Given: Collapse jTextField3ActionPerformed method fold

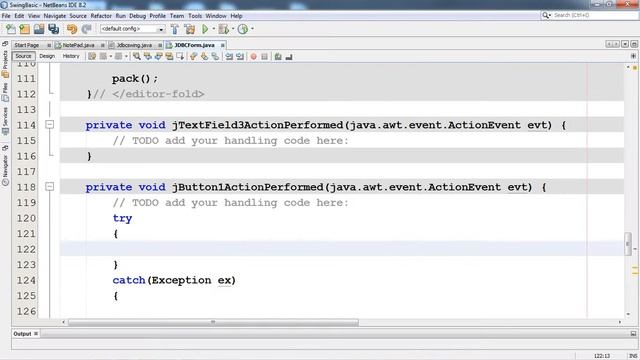Looking at the screenshot, I should 49,124.
